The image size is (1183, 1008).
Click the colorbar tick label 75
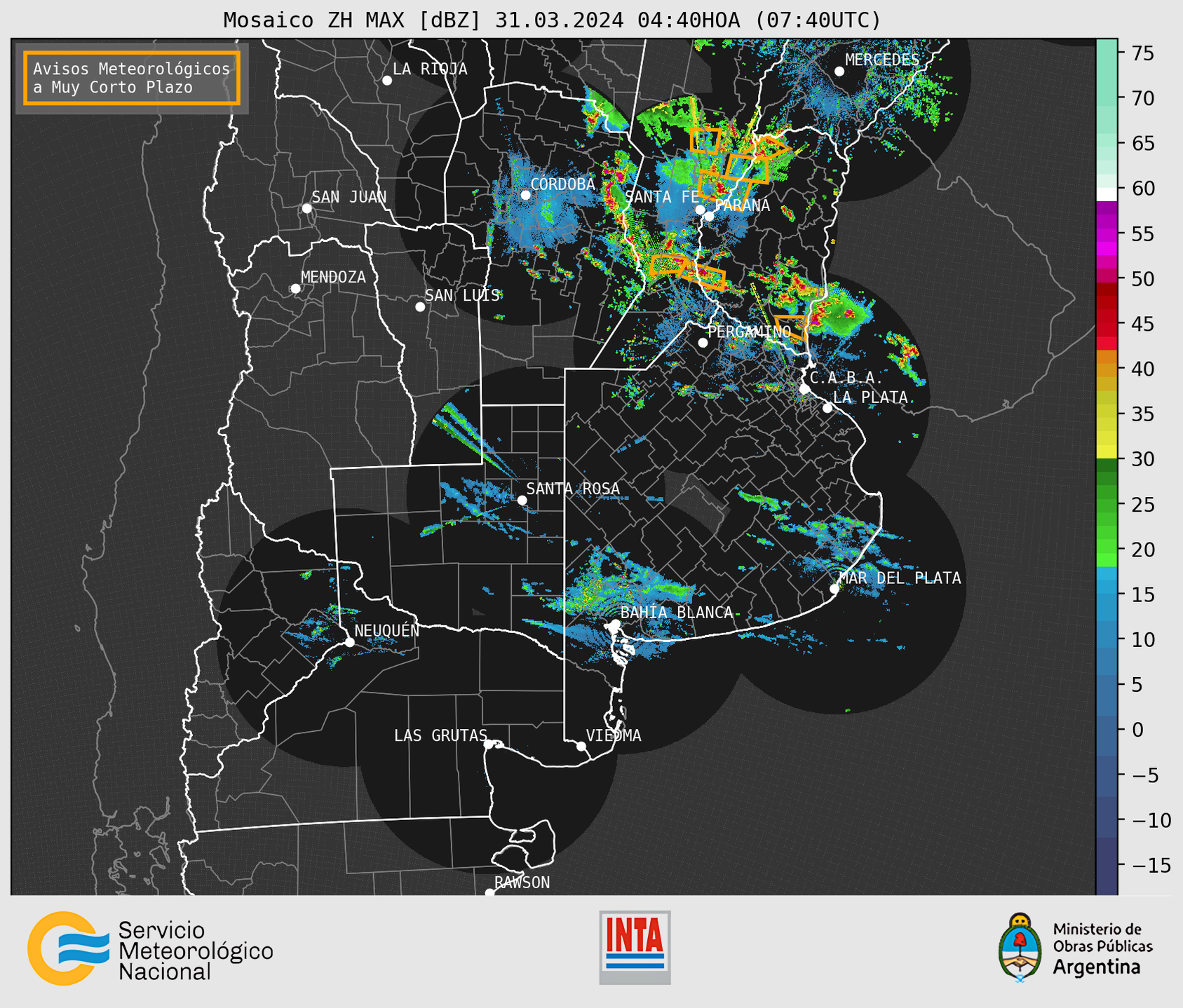click(x=1144, y=53)
